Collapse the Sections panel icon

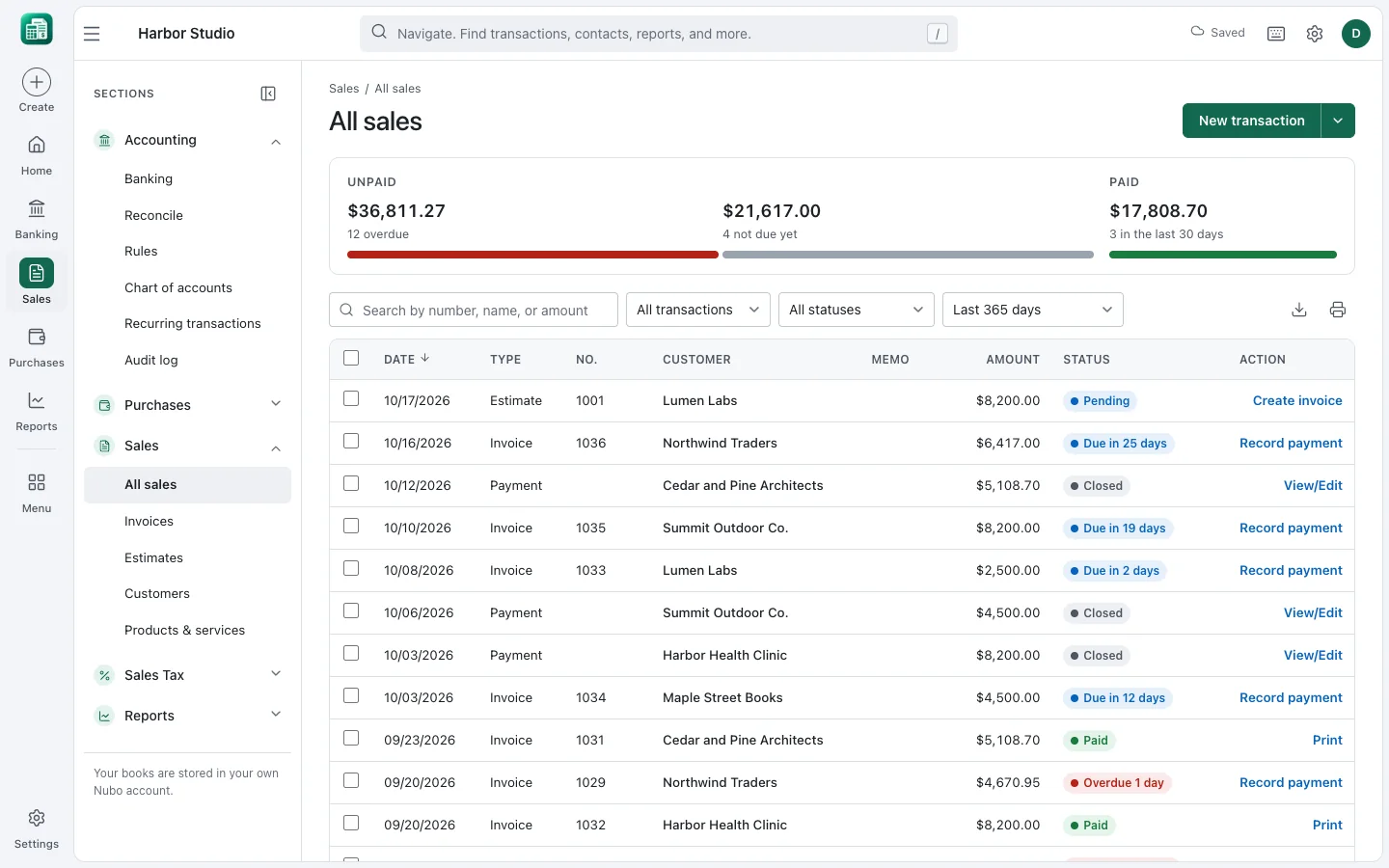point(268,94)
